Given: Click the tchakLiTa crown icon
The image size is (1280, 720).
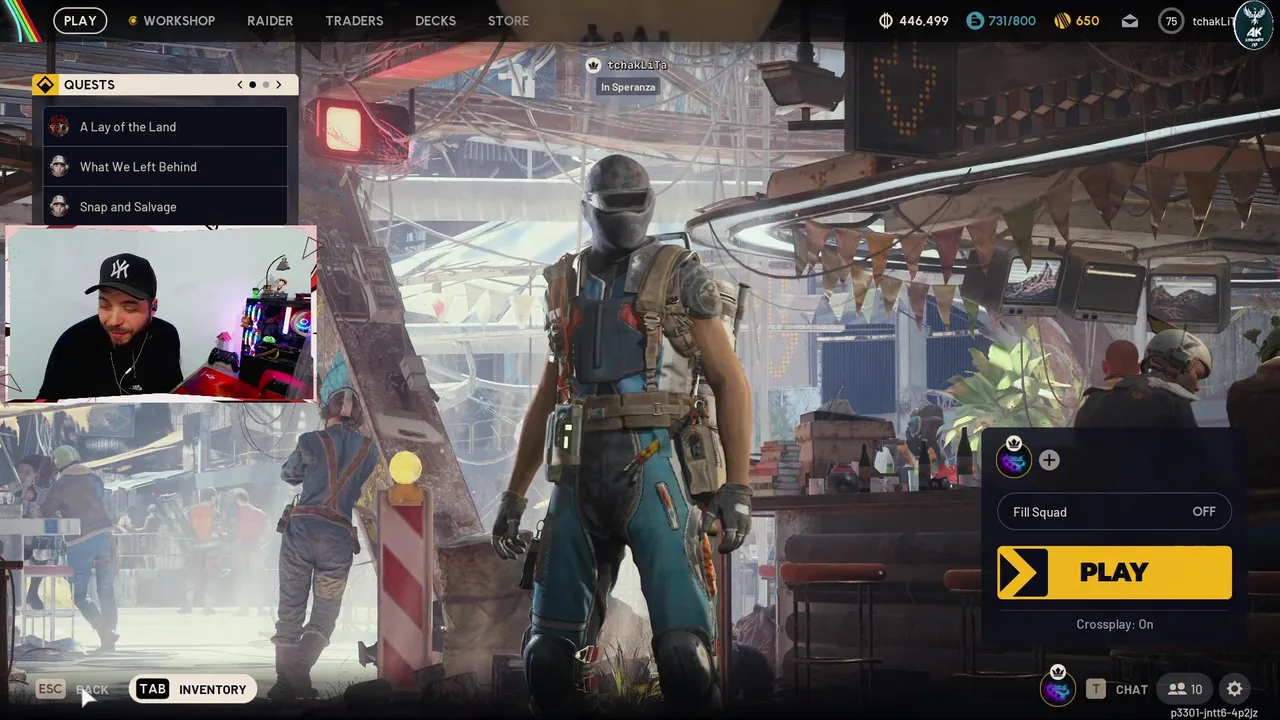Looking at the screenshot, I should (593, 65).
